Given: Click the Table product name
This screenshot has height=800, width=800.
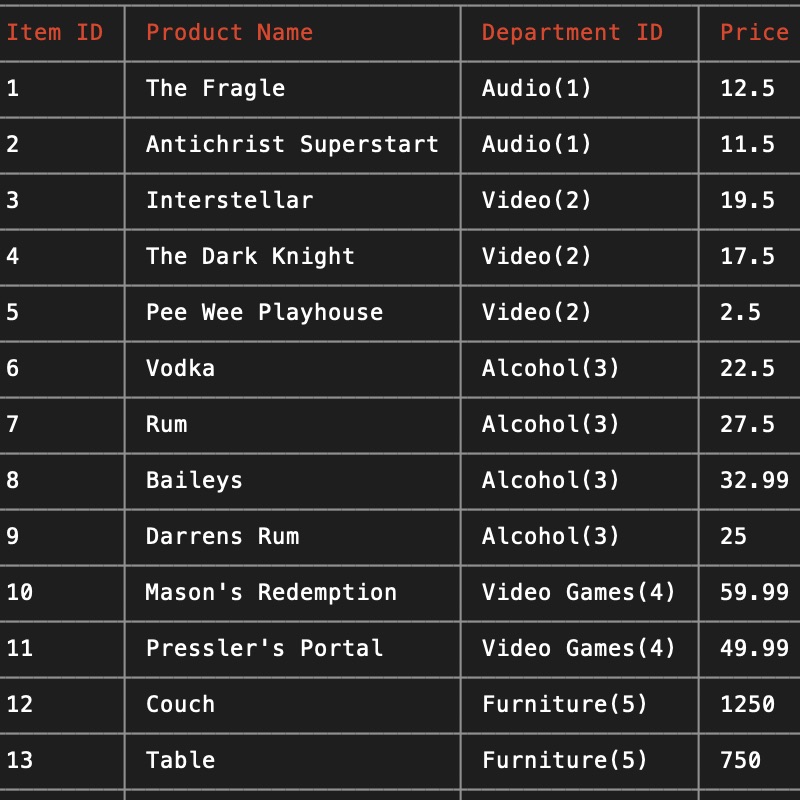Looking at the screenshot, I should 180,760.
